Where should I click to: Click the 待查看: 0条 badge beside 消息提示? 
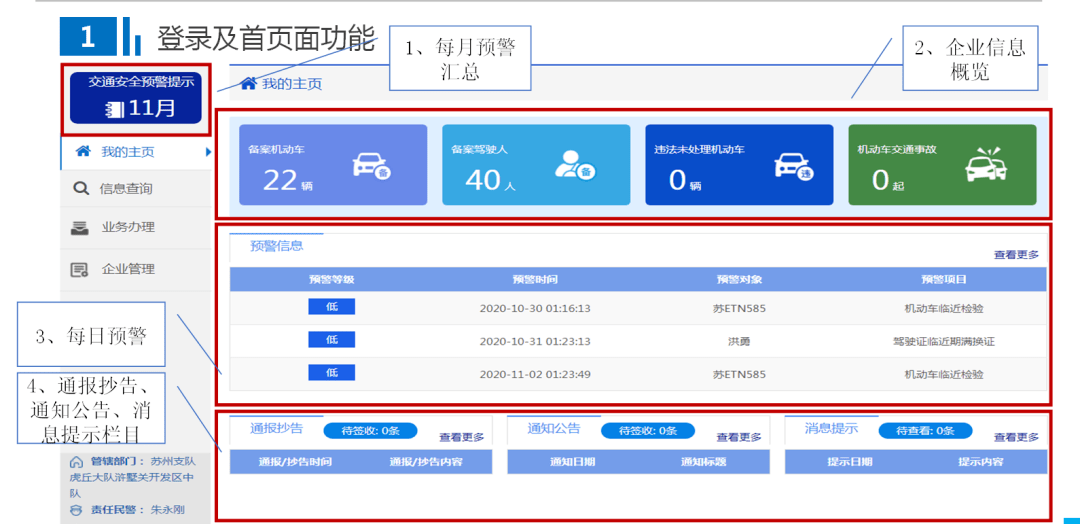coord(925,431)
